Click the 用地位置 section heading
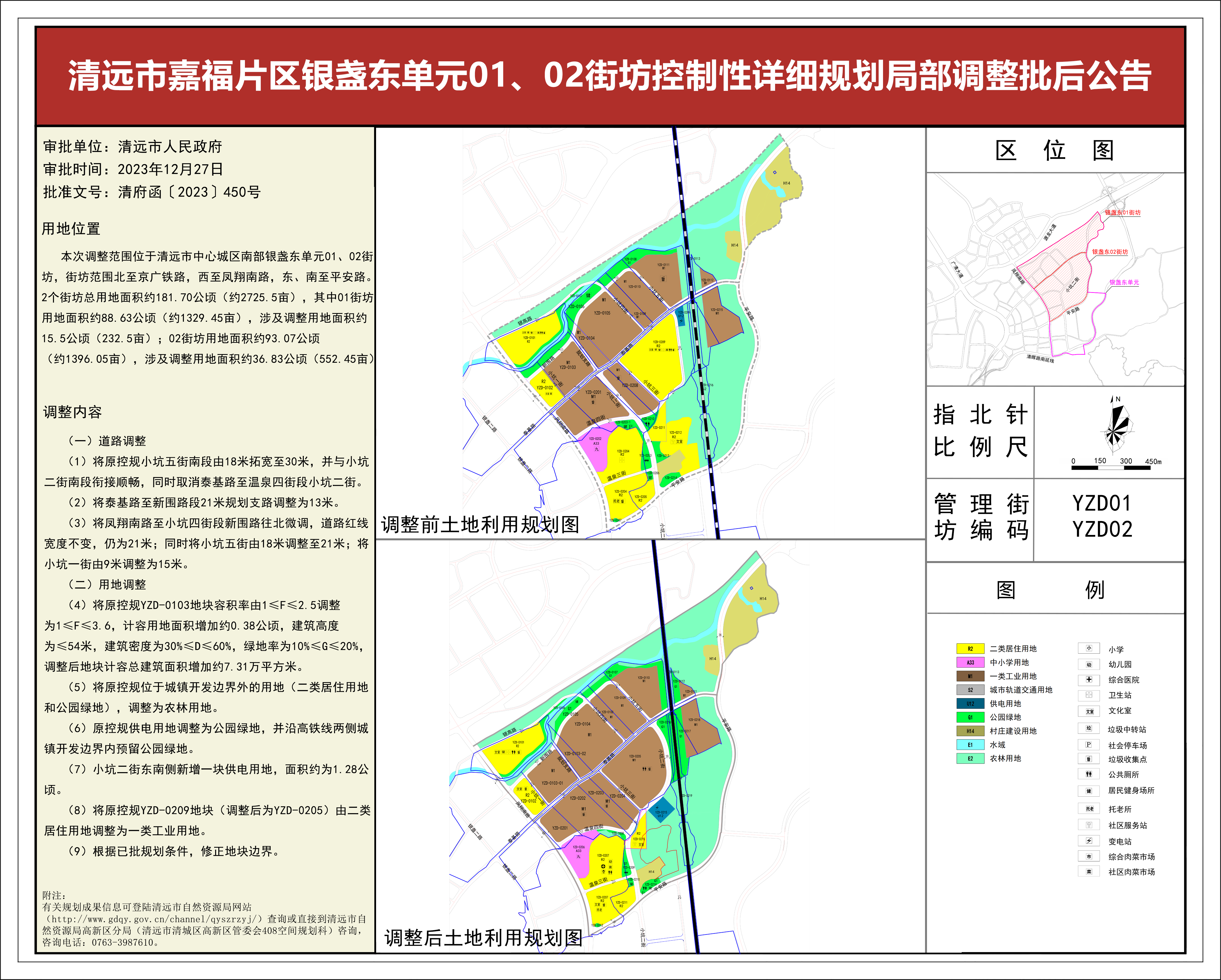The image size is (1221, 980). tap(71, 229)
